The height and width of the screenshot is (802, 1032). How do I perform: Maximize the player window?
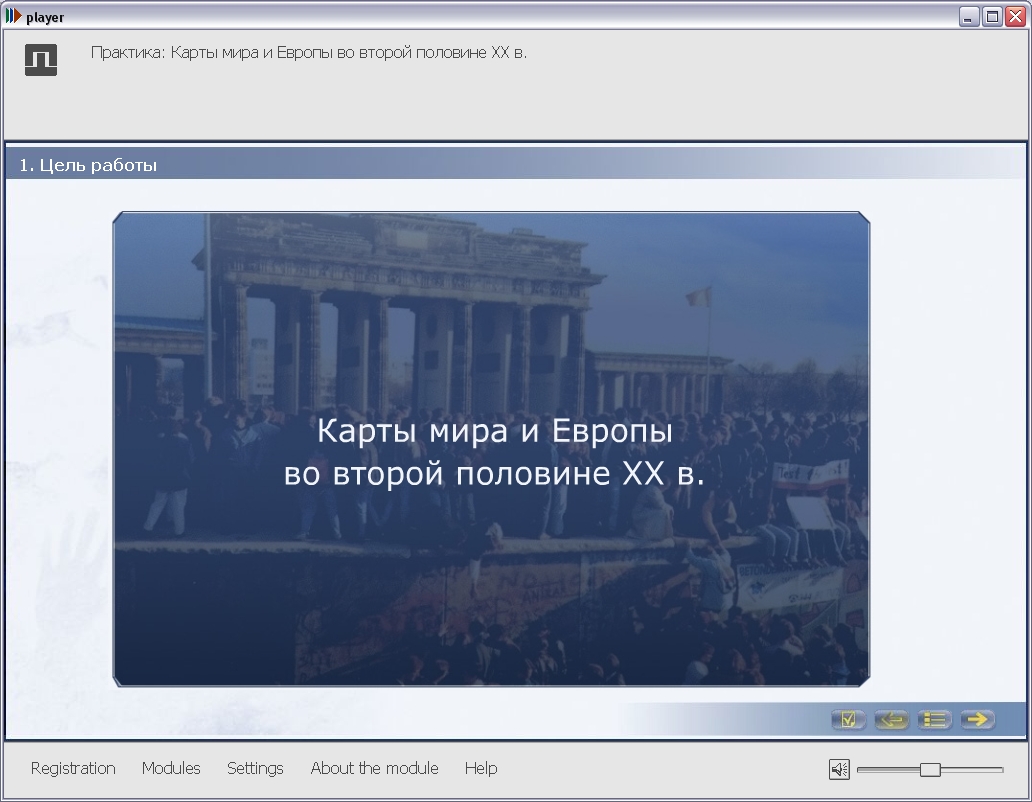(x=992, y=16)
